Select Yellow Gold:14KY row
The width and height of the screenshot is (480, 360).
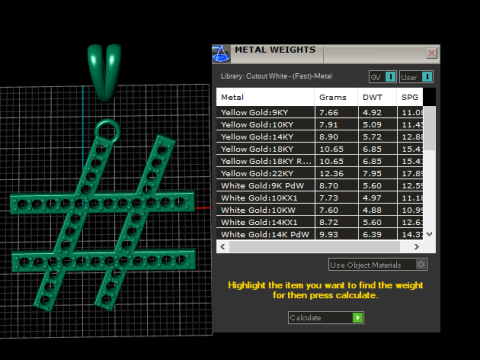[x=320, y=137]
